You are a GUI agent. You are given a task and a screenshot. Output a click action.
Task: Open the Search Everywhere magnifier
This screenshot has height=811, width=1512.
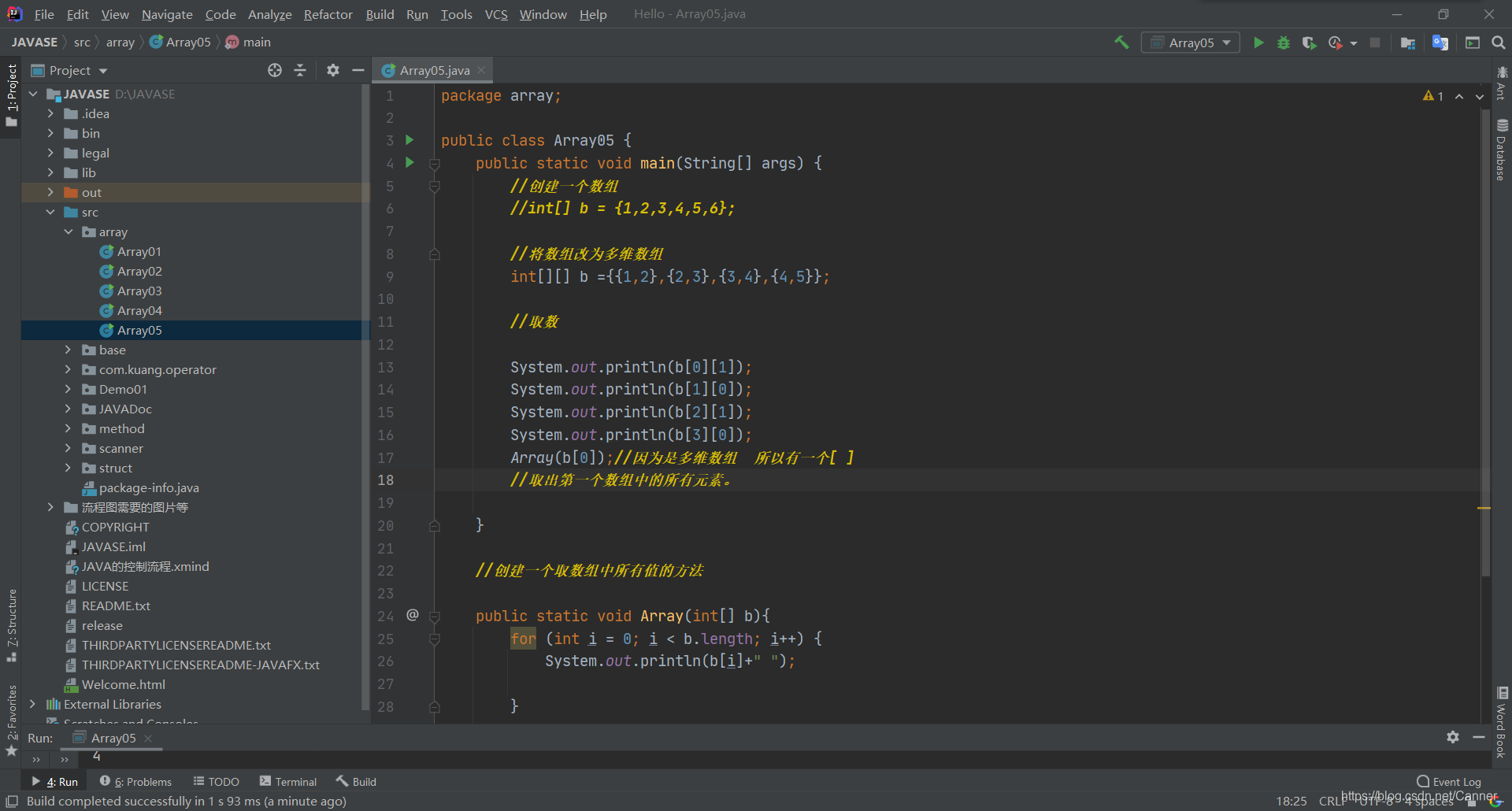coord(1499,43)
